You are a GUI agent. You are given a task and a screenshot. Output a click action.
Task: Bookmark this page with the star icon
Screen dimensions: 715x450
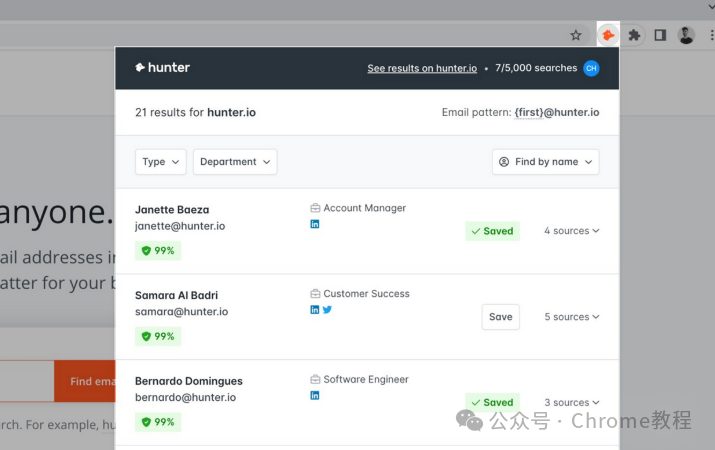pos(576,35)
